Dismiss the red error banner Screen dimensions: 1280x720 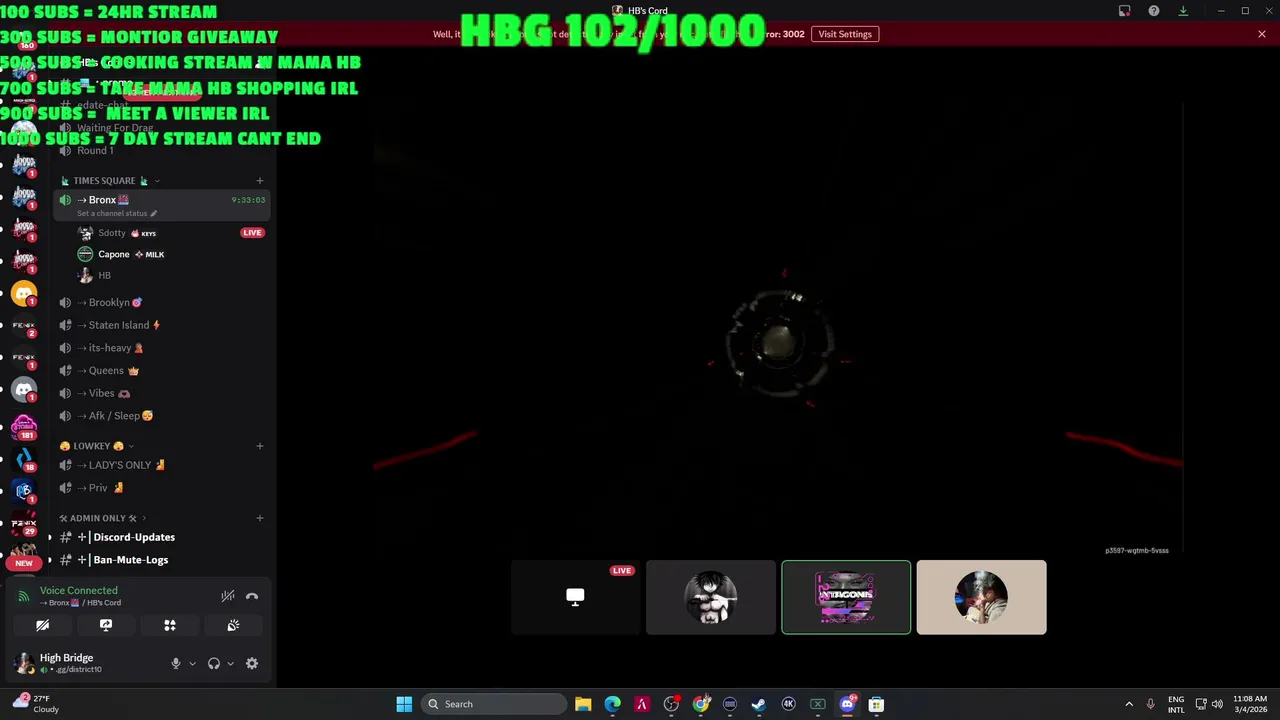1262,34
